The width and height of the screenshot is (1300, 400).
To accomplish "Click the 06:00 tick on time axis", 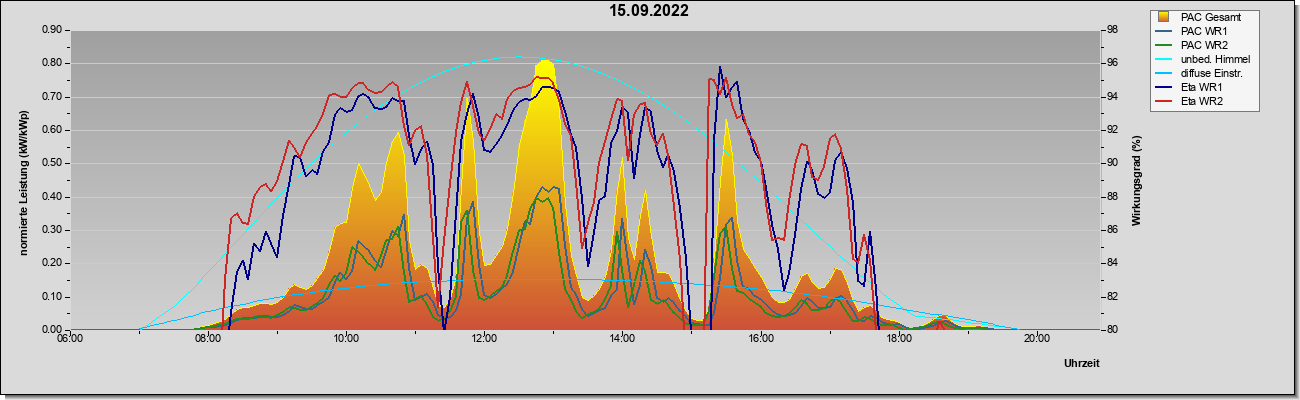I will pos(69,338).
